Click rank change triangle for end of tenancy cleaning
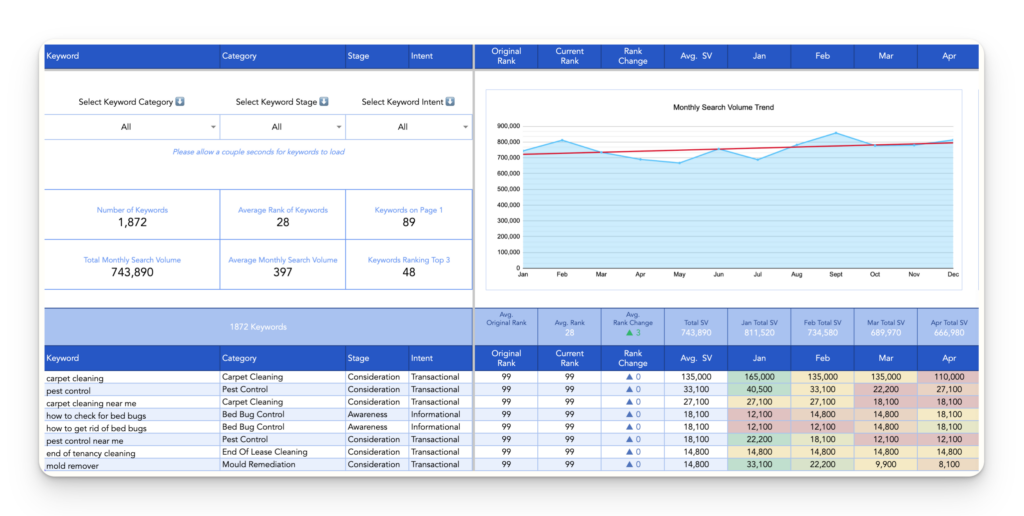Image resolution: width=1024 pixels, height=516 pixels. 630,452
